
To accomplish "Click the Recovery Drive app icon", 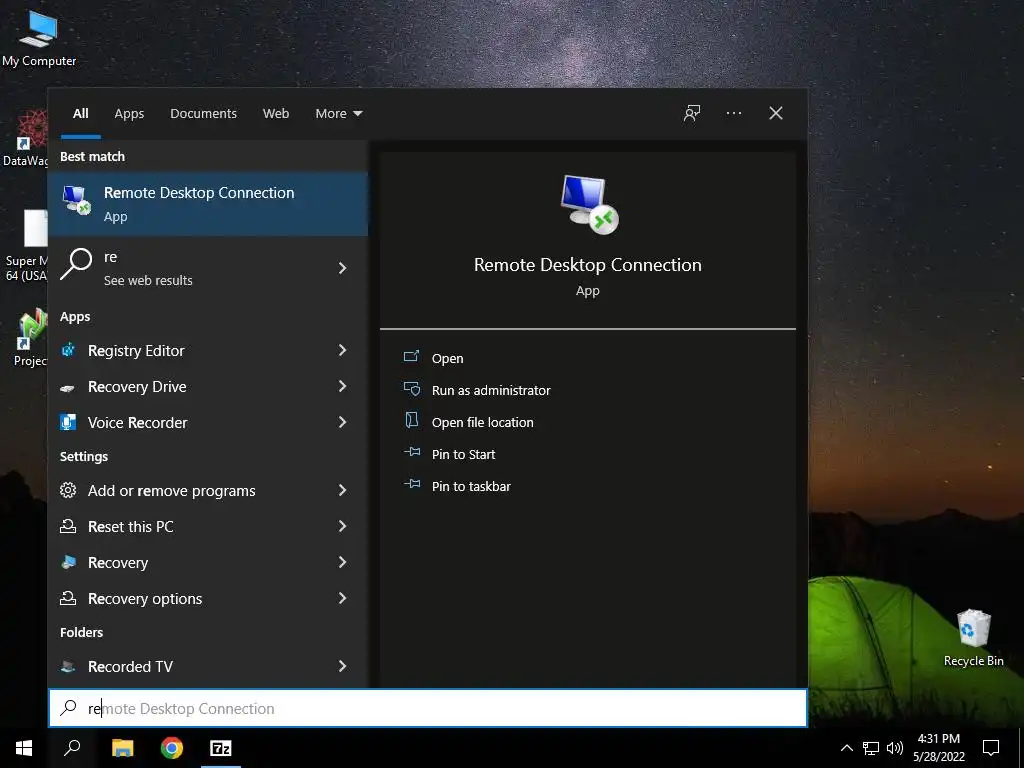I will pos(68,387).
